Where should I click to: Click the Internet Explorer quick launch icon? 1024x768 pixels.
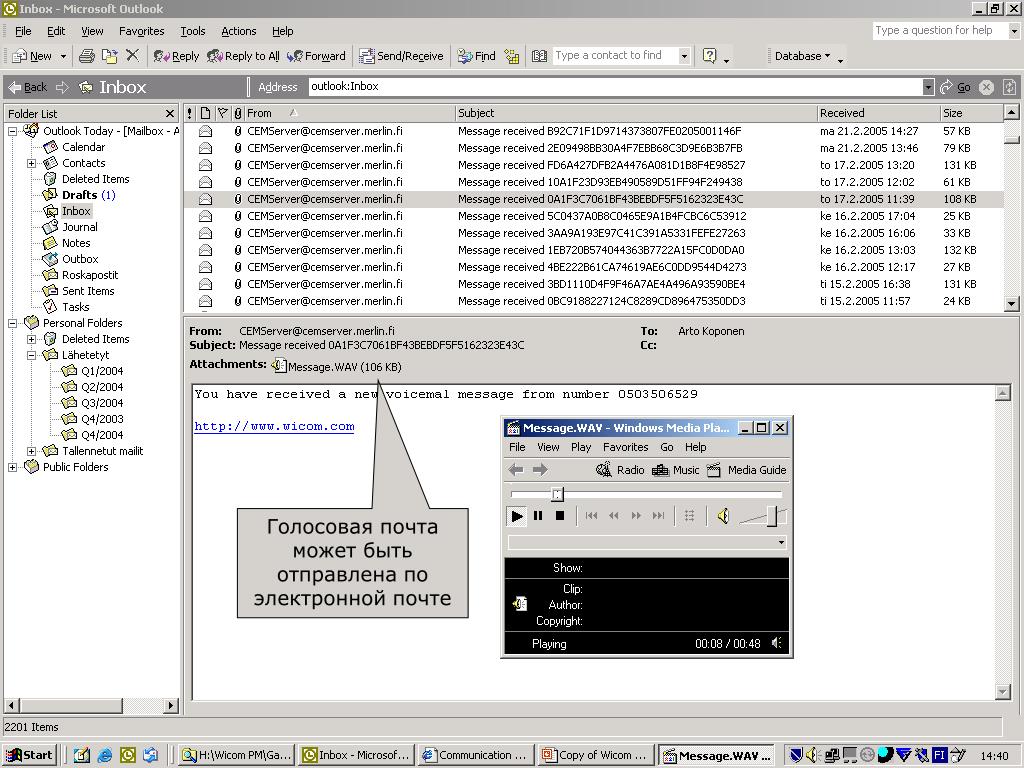pos(104,755)
